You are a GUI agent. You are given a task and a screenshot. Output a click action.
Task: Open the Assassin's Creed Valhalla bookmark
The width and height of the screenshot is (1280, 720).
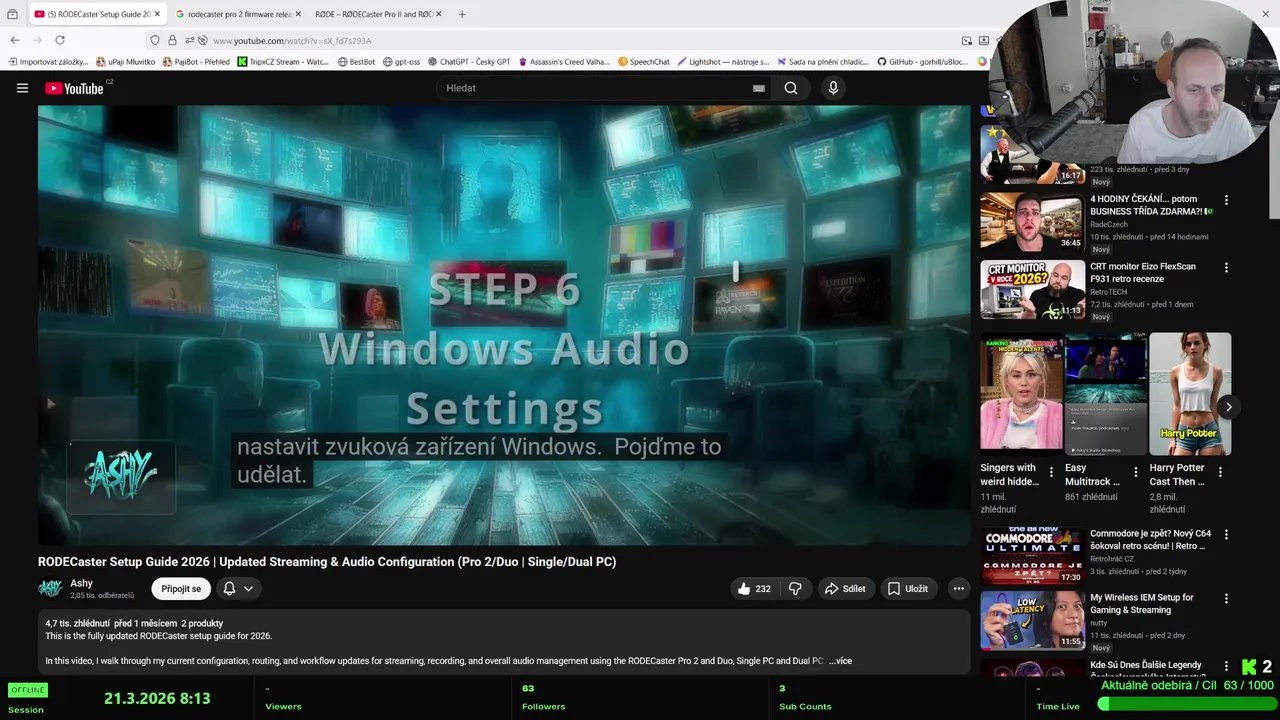[564, 62]
